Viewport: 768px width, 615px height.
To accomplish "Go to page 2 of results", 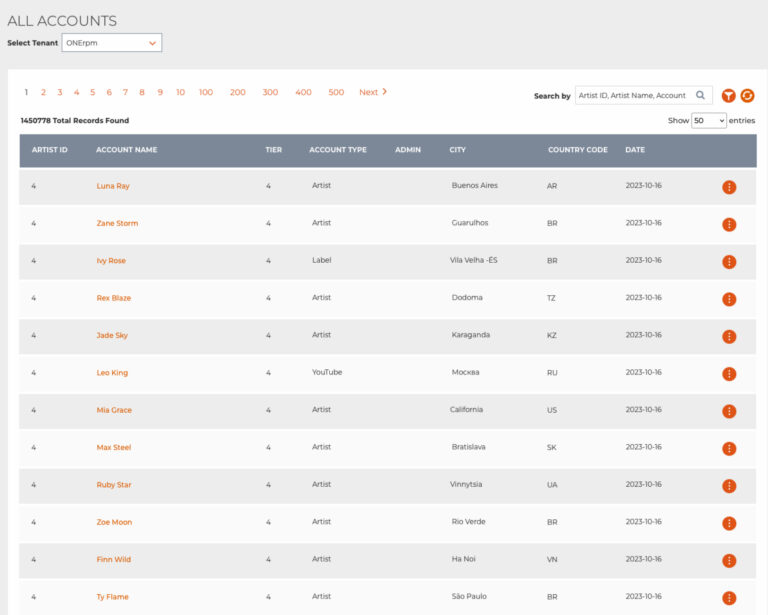I will [43, 92].
